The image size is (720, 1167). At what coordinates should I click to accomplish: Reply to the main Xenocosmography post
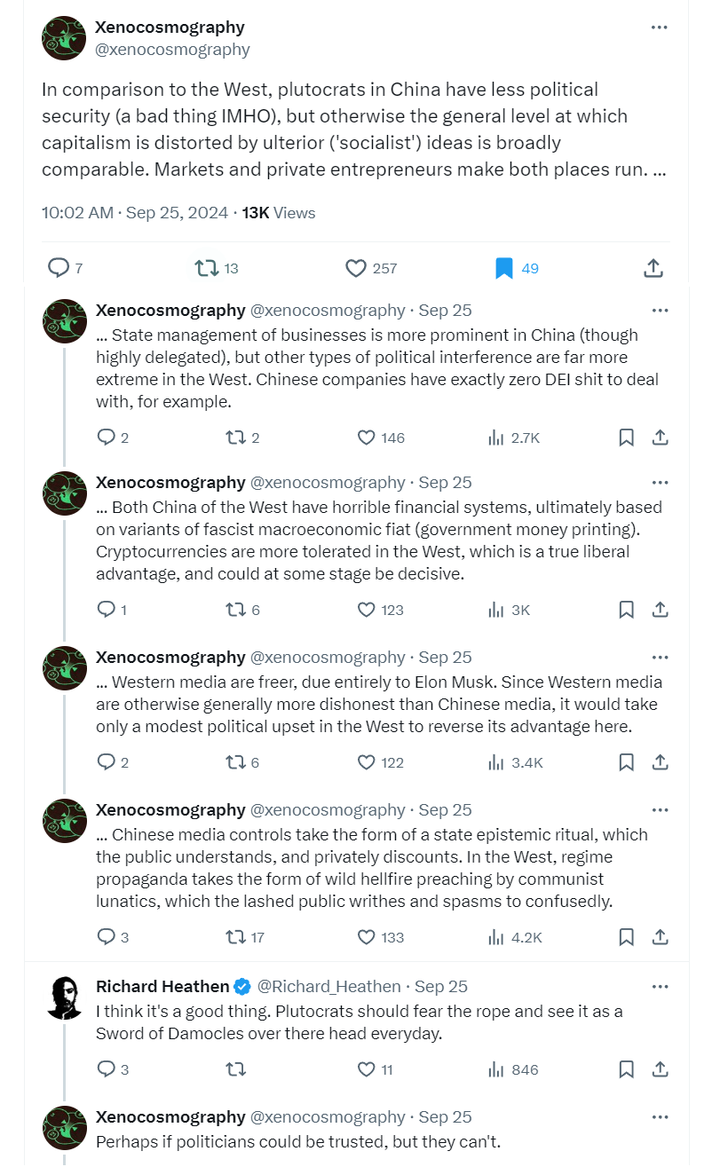click(x=60, y=268)
